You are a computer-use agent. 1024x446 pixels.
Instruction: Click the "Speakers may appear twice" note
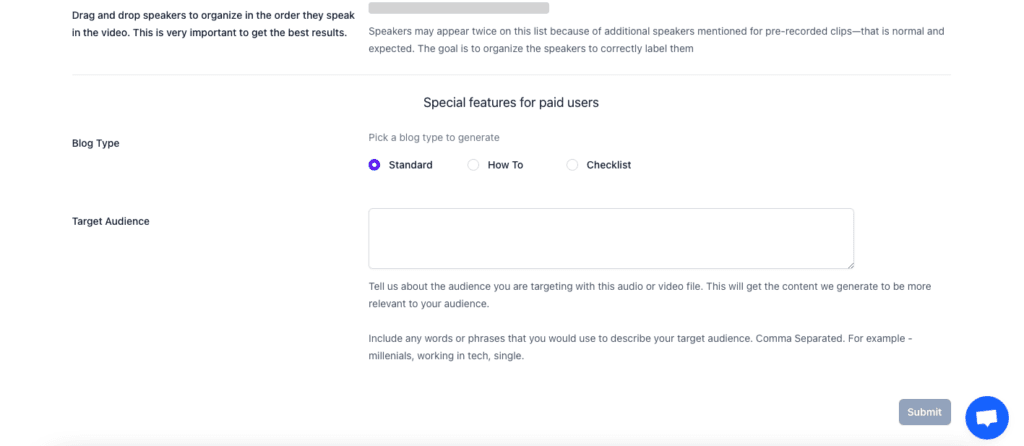pyautogui.click(x=656, y=40)
